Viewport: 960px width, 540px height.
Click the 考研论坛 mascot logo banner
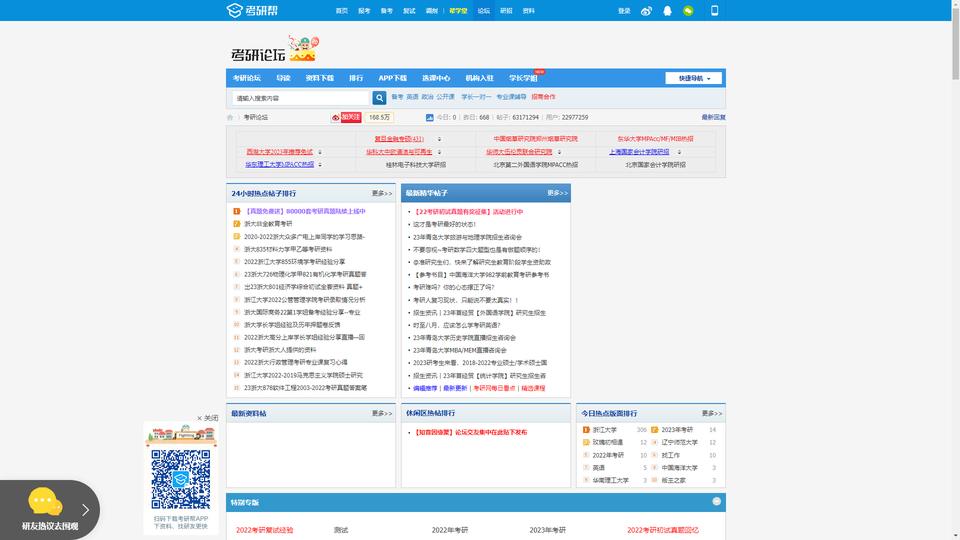[275, 49]
